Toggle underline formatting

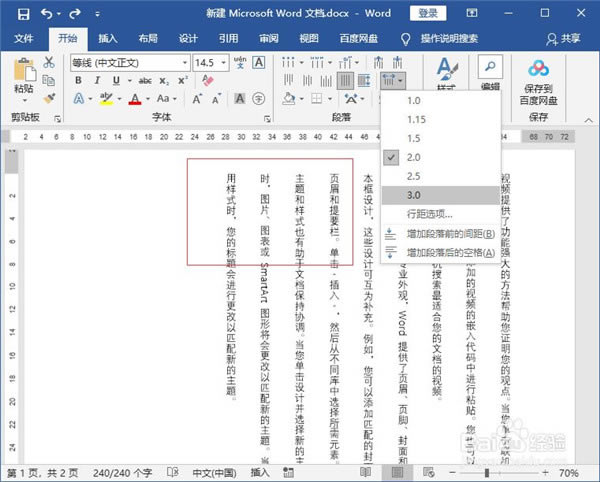116,80
